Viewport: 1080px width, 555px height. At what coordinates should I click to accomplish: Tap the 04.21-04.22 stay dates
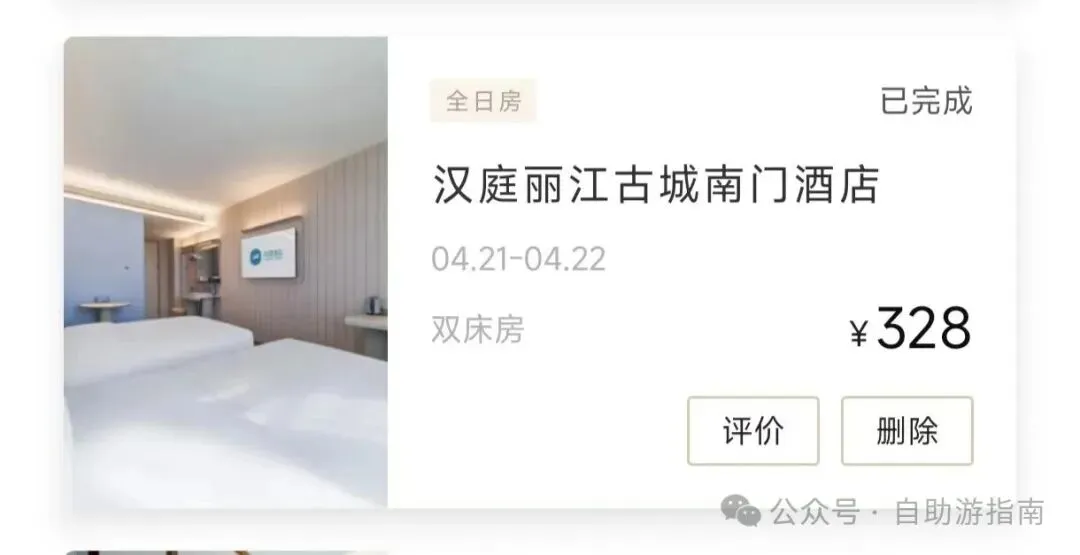519,260
